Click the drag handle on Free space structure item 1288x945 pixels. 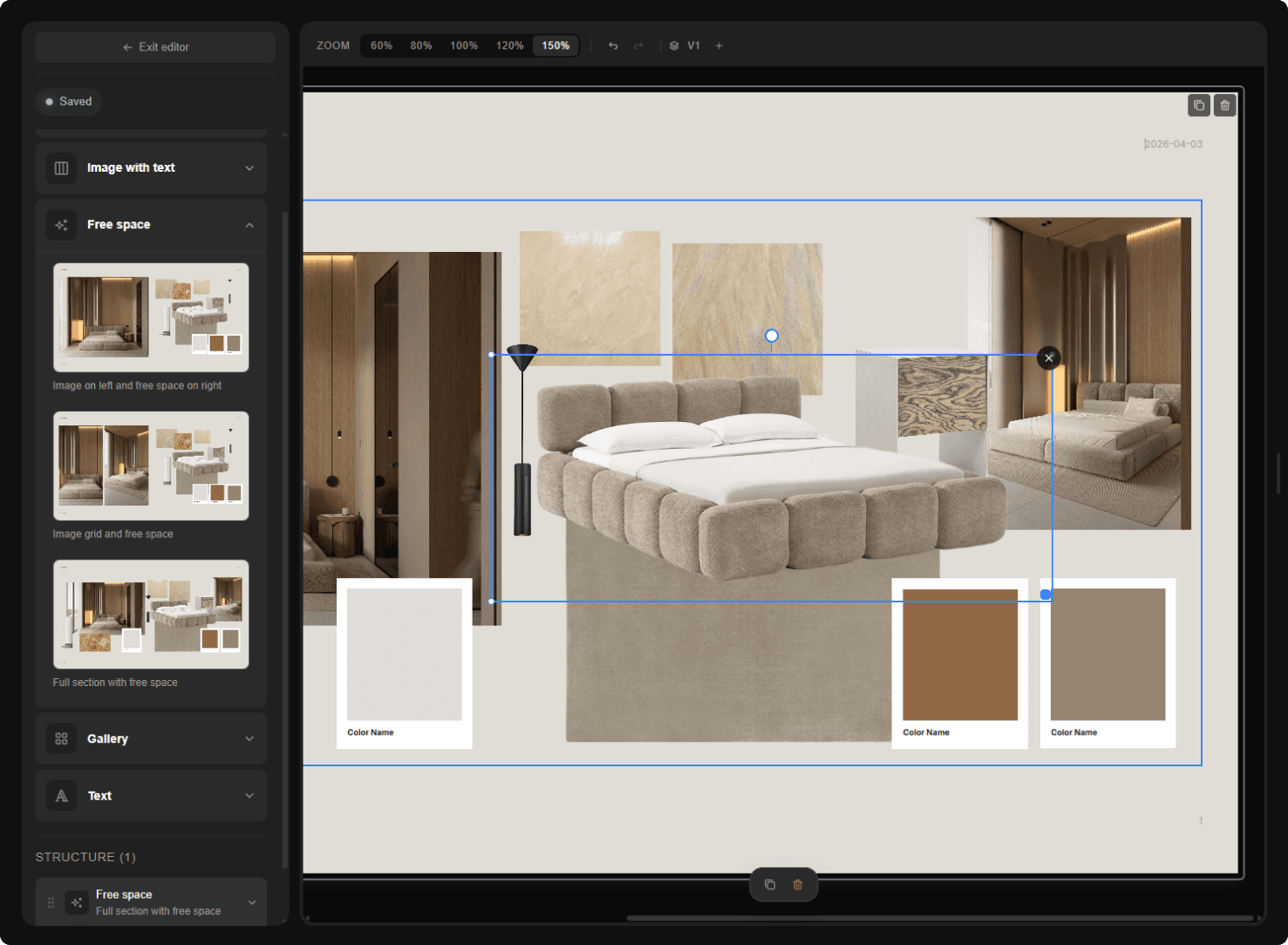pos(51,902)
